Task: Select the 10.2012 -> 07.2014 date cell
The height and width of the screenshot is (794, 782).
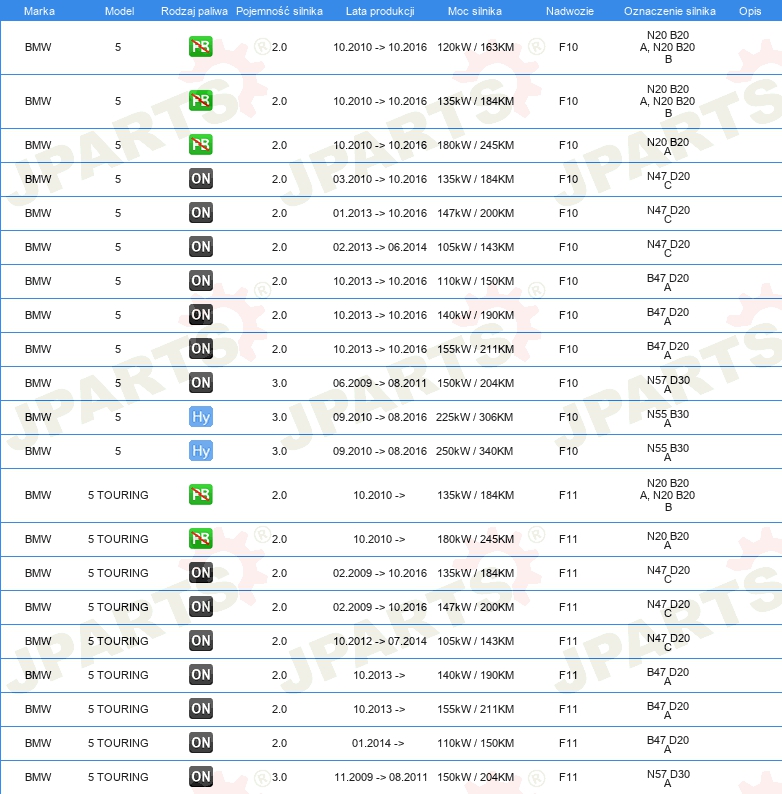Action: [x=380, y=641]
